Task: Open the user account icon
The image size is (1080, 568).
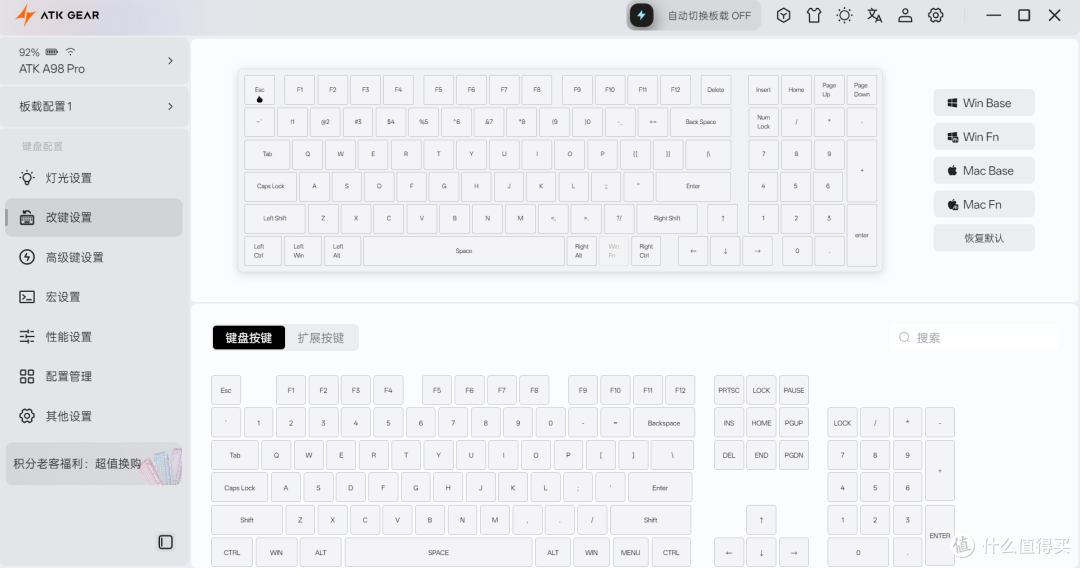Action: [905, 15]
